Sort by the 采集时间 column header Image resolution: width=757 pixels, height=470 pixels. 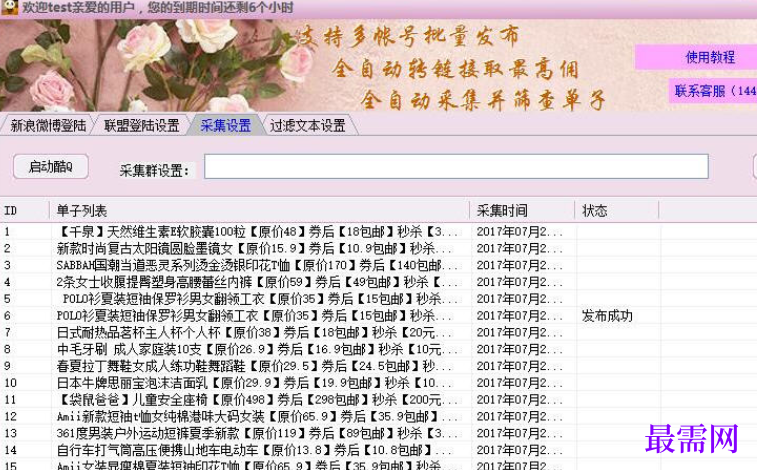[522, 211]
